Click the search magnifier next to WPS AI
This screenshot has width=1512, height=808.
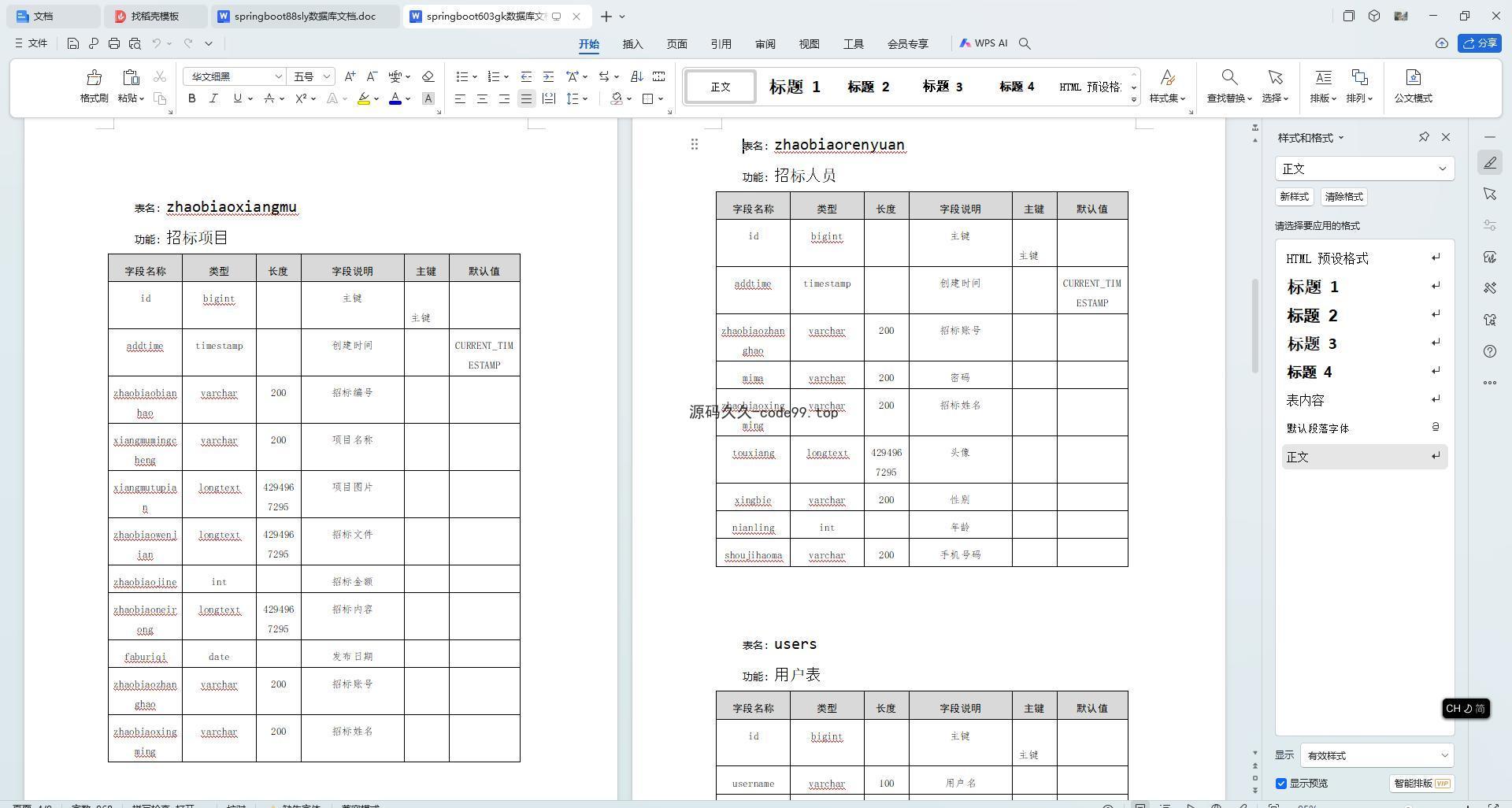pyautogui.click(x=1025, y=43)
